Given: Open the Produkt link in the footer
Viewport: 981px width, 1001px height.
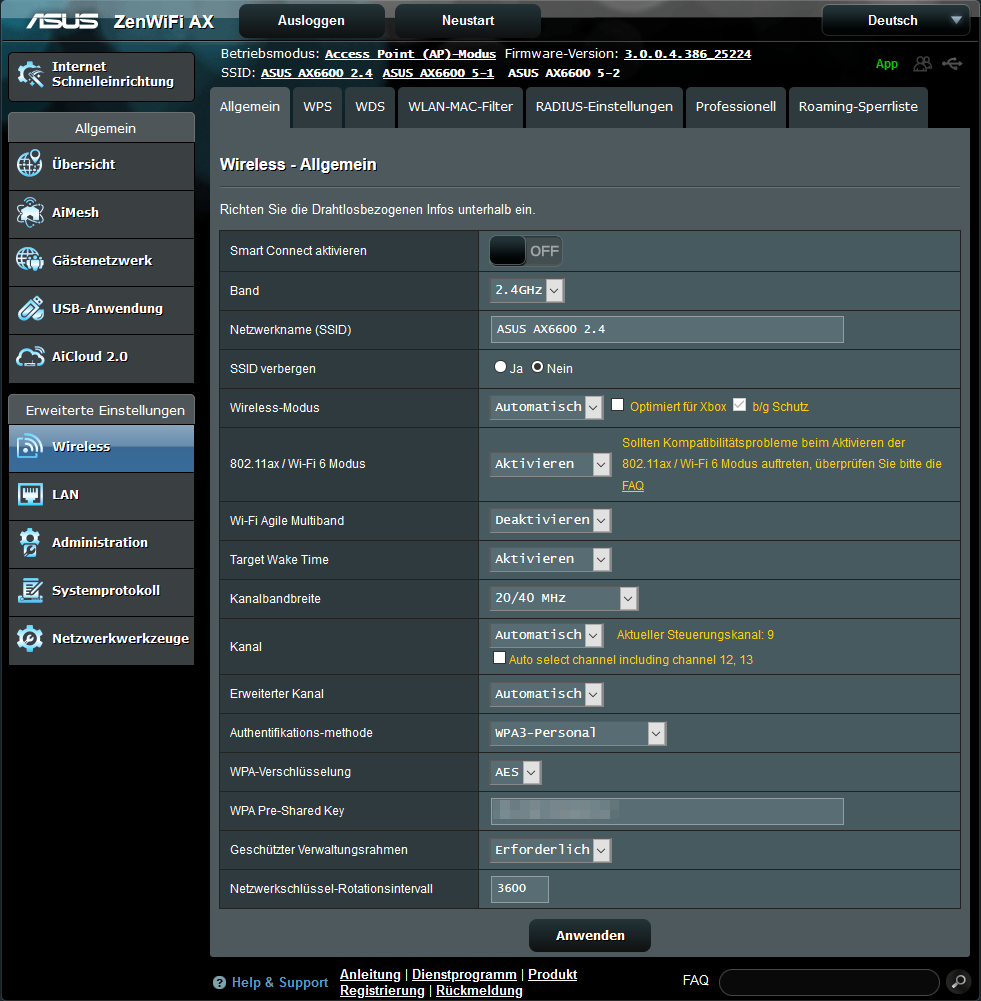Looking at the screenshot, I should (x=553, y=975).
